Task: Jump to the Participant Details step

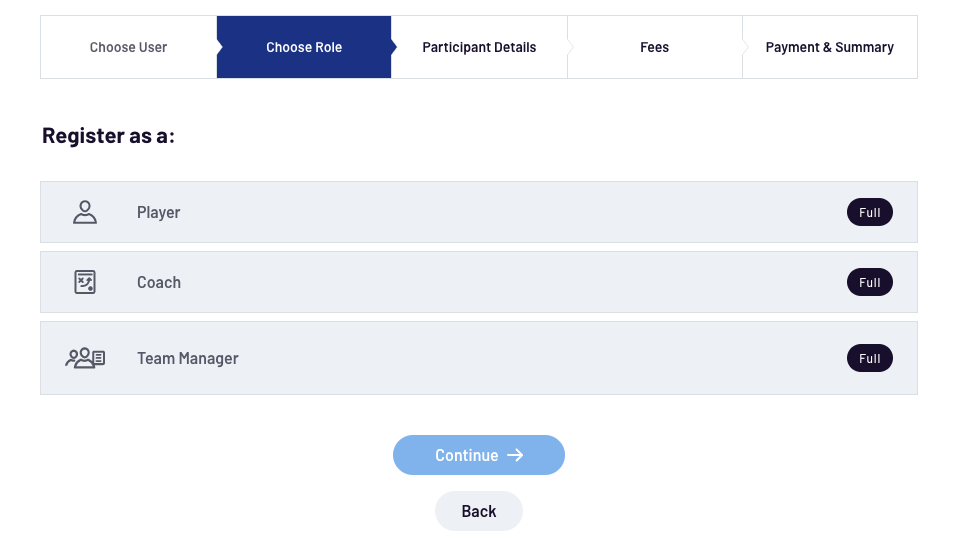Action: (479, 47)
